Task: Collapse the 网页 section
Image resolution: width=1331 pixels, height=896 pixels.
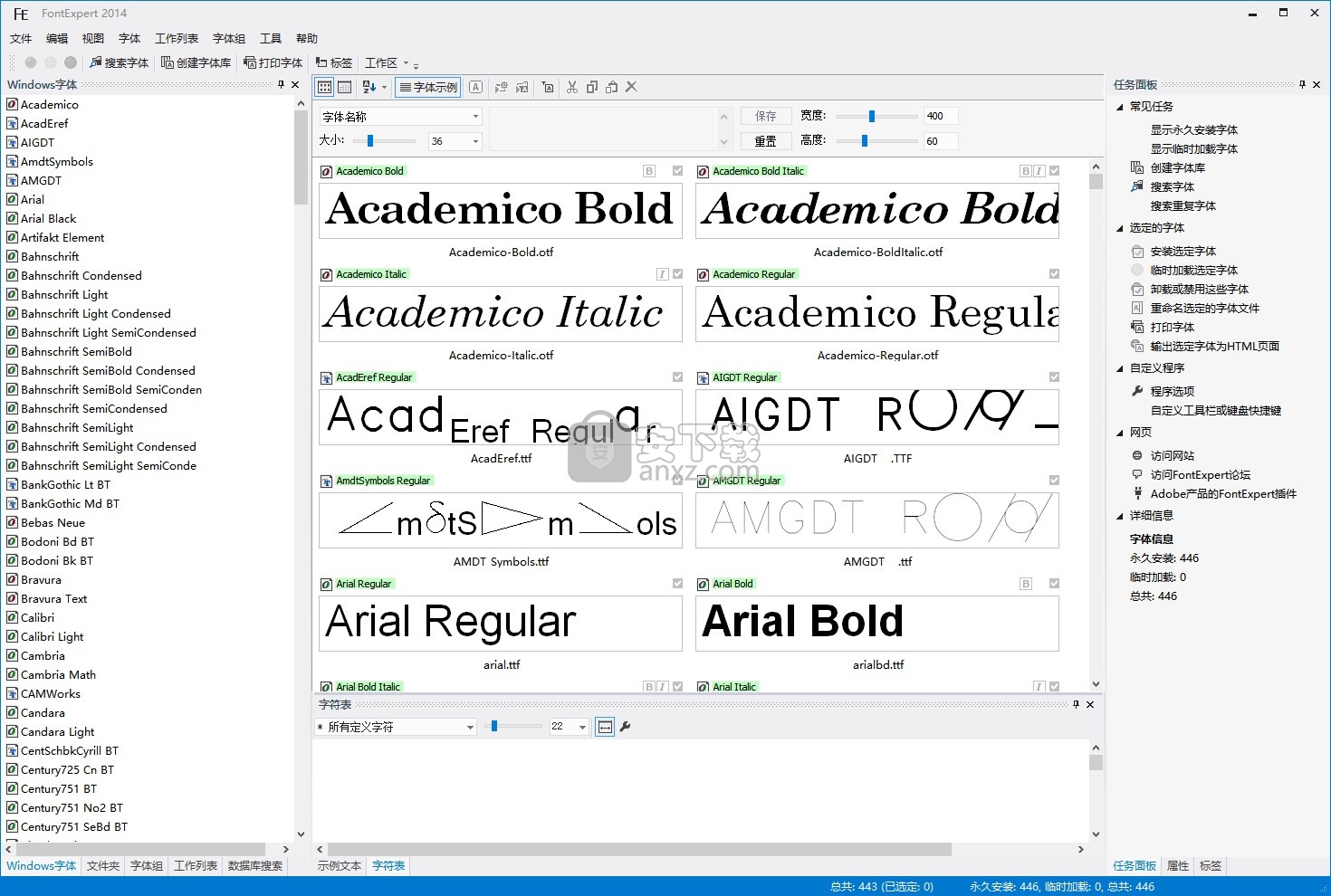Action: tap(1120, 433)
